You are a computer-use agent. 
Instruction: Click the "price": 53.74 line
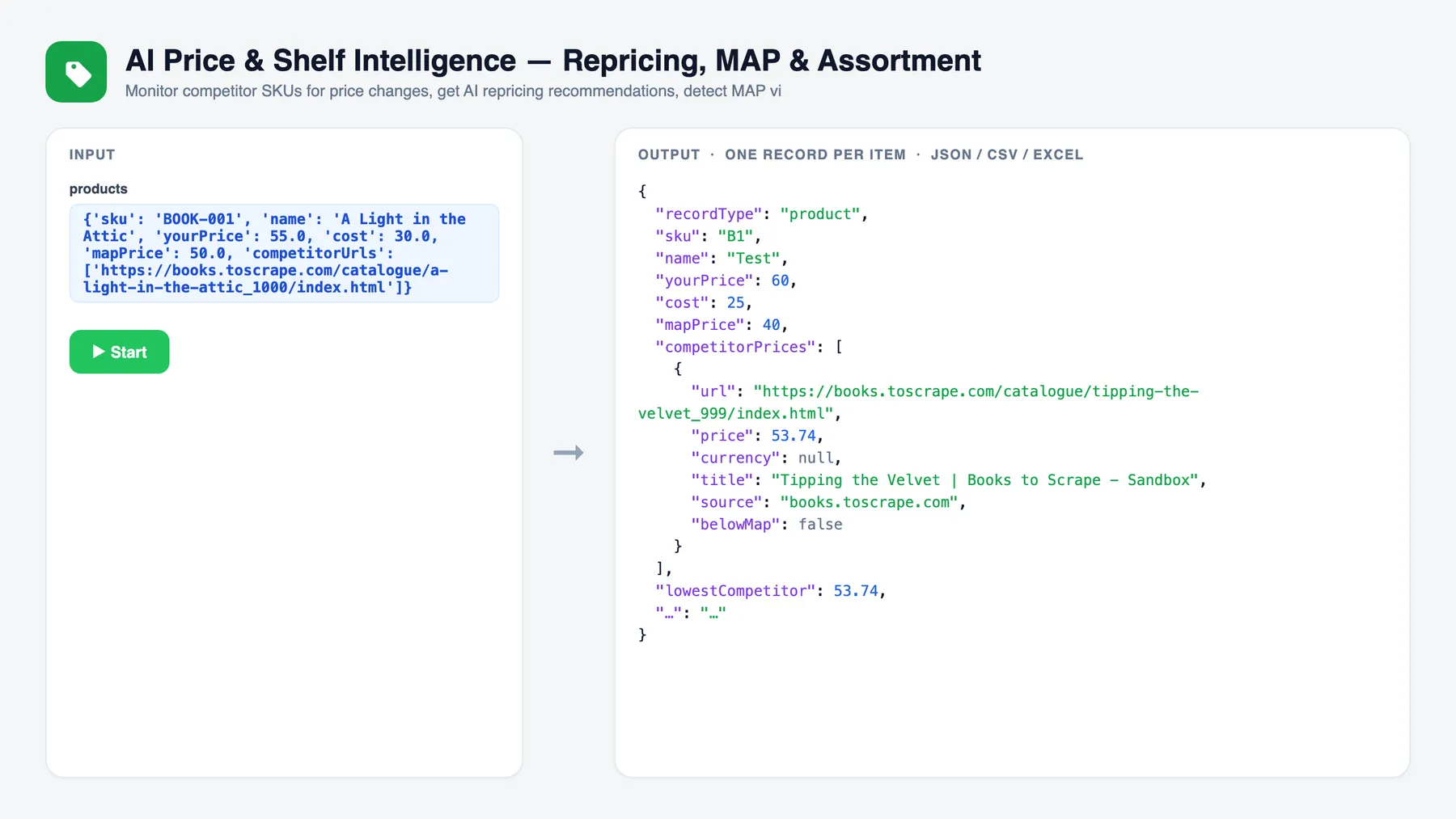tap(757, 436)
